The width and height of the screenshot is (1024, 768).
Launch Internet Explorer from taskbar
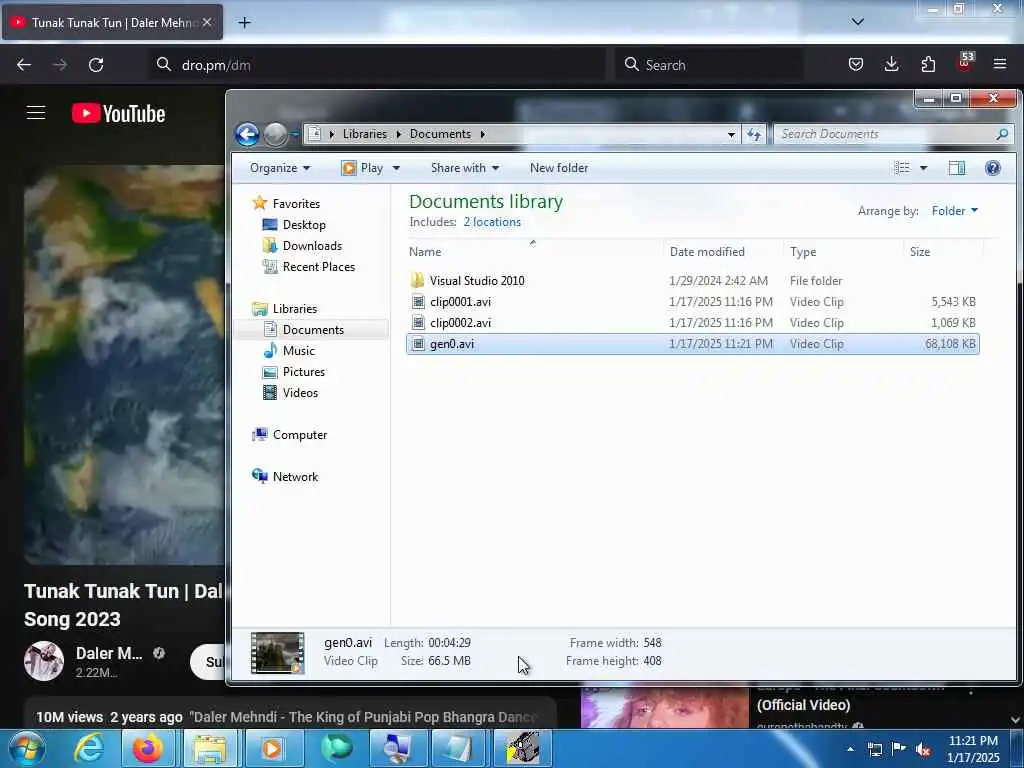pos(89,748)
